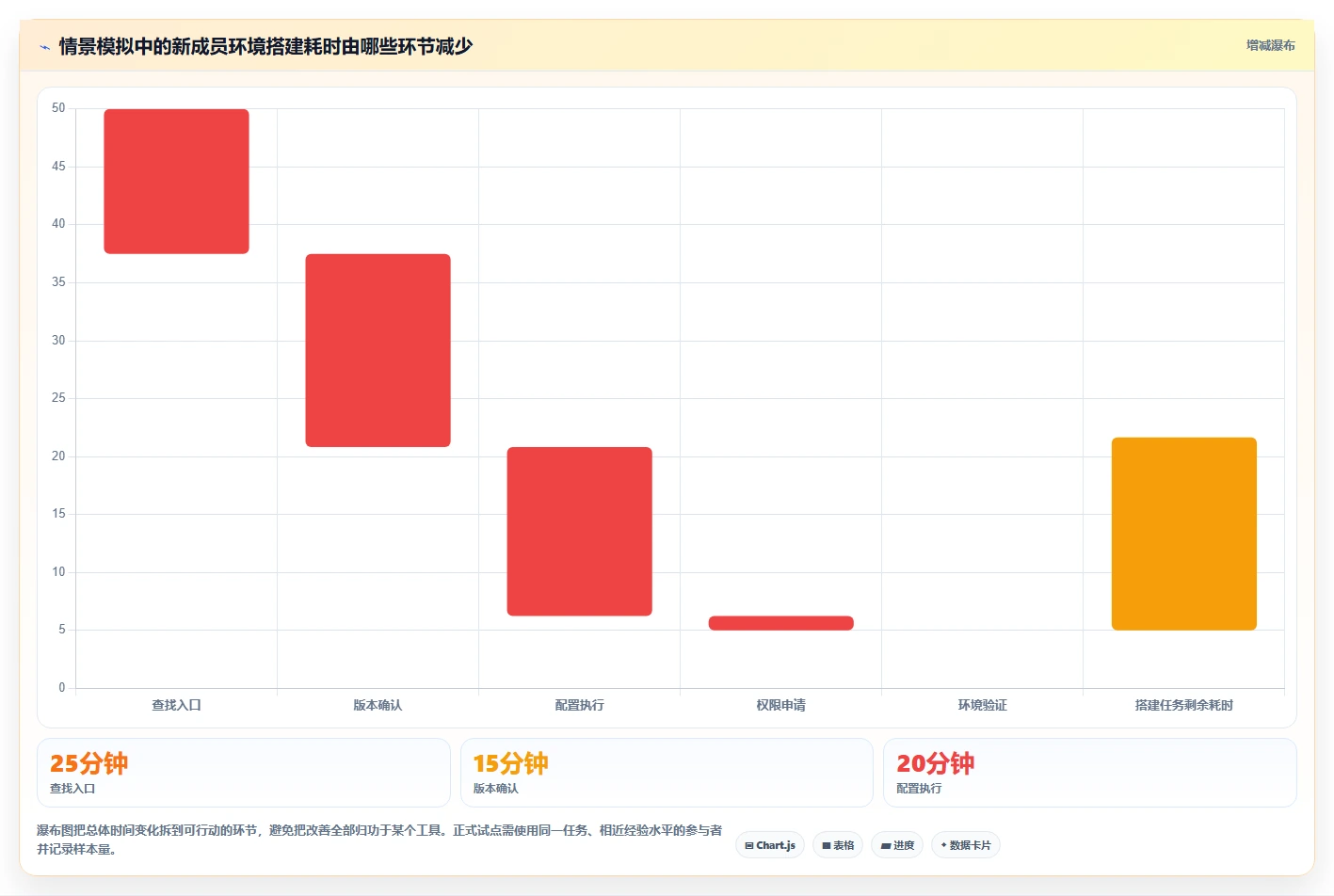This screenshot has width=1334, height=896.
Task: Click the y-axis value 0
Action: tap(62, 688)
